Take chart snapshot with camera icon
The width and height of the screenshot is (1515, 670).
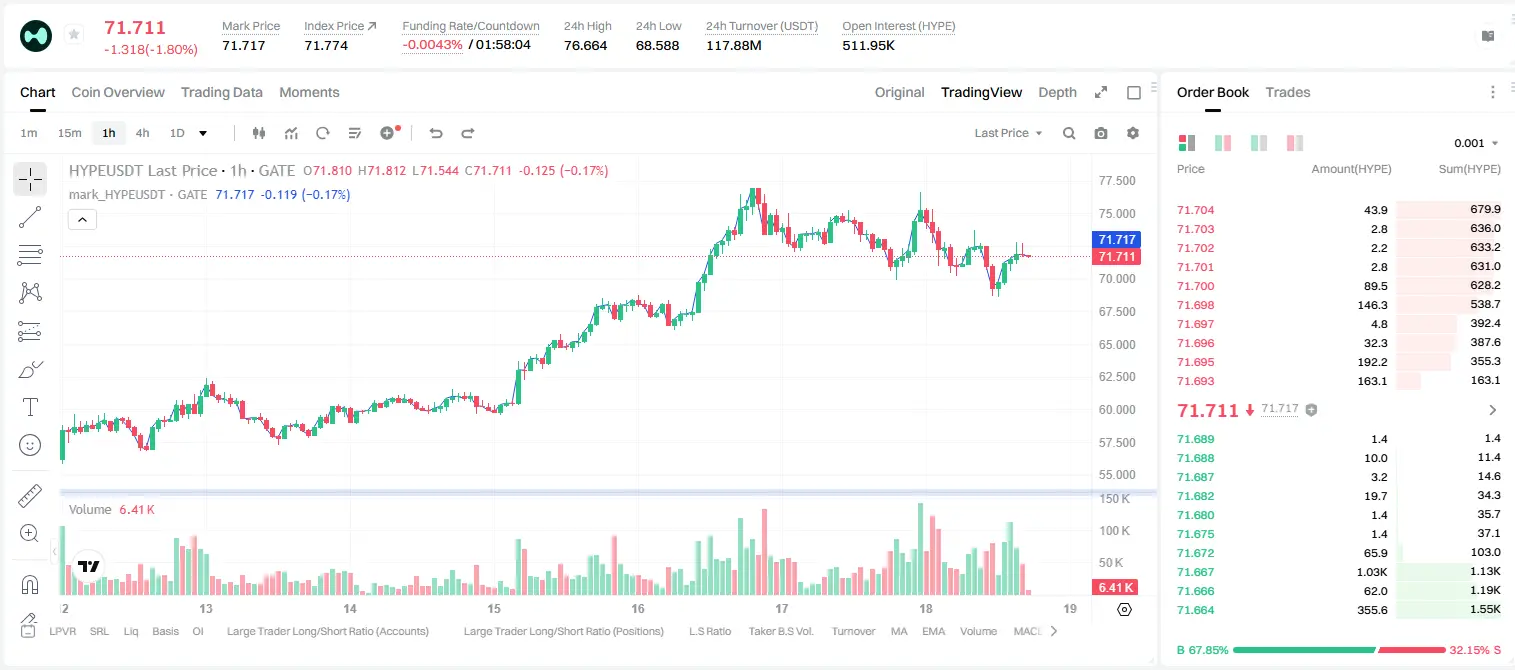click(x=1101, y=133)
